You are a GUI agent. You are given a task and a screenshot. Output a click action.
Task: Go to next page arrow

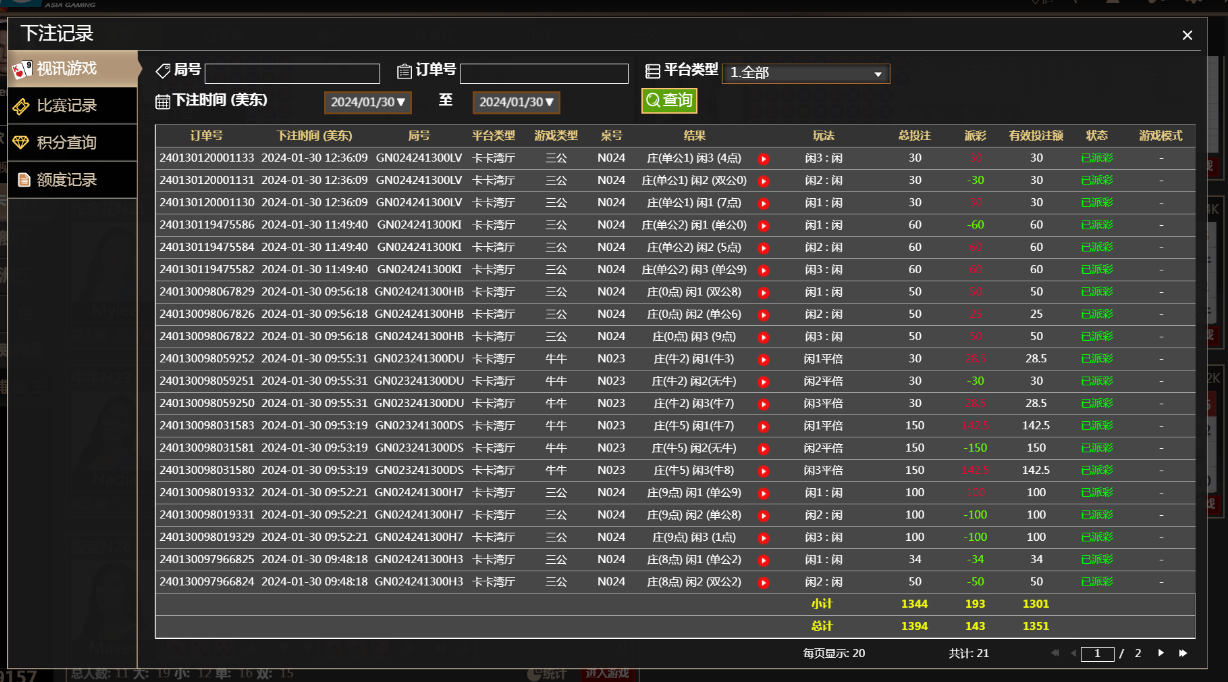tap(1161, 653)
